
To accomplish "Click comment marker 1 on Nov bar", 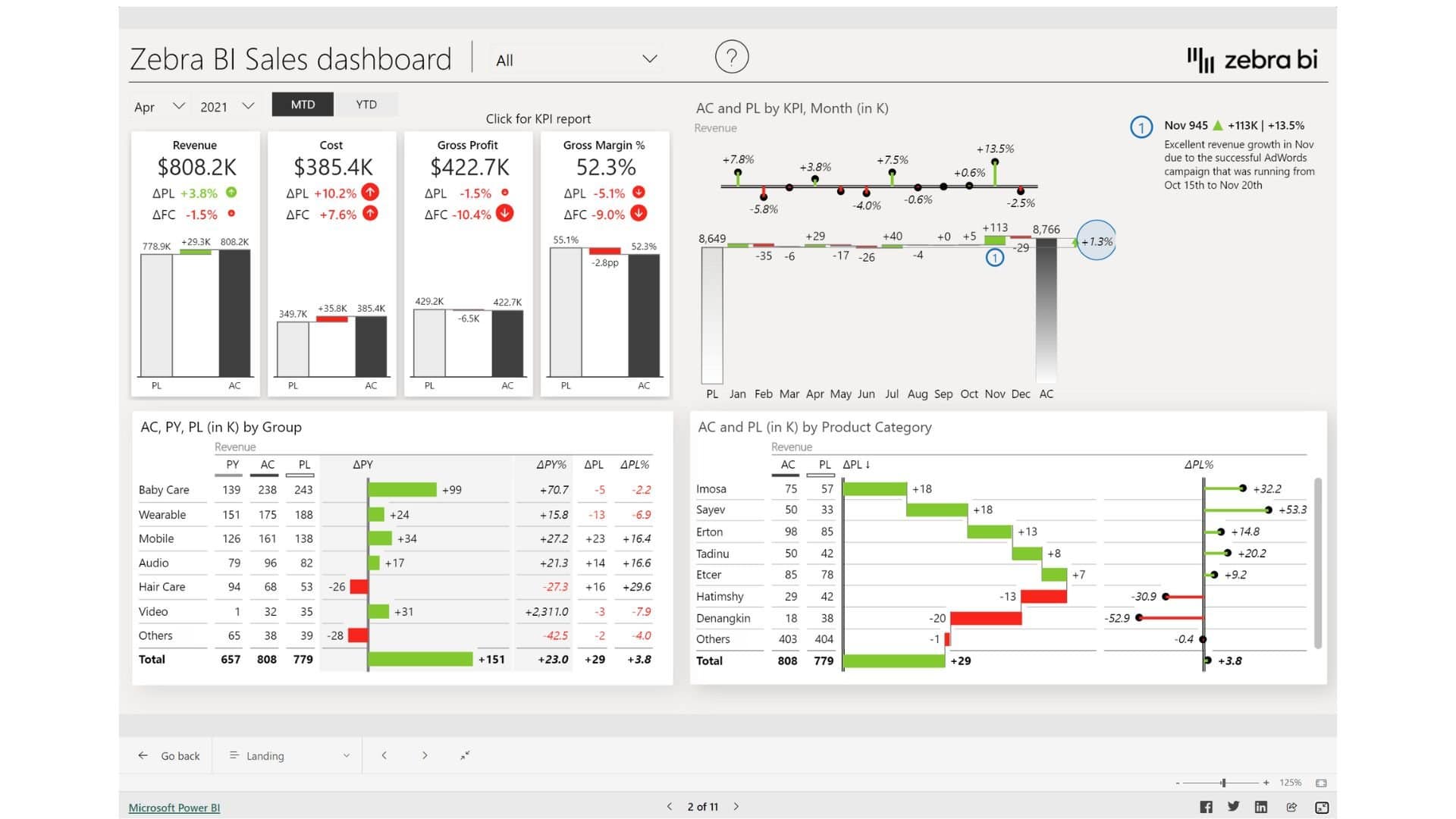I will pyautogui.click(x=994, y=258).
